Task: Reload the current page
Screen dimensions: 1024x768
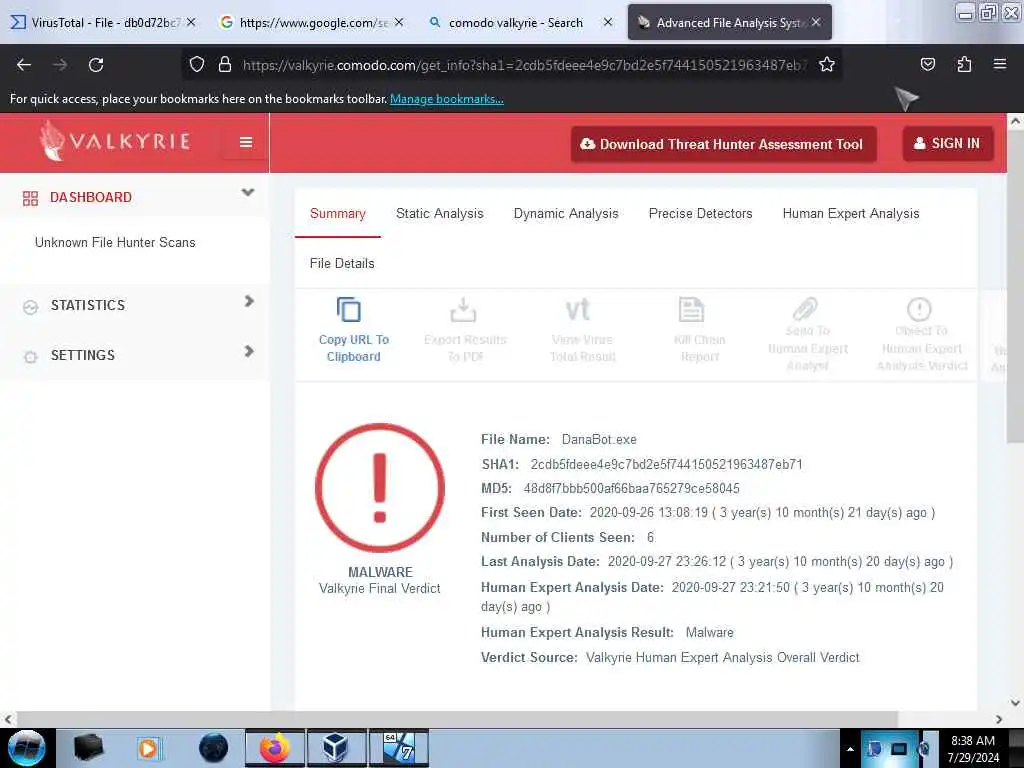Action: 96,65
